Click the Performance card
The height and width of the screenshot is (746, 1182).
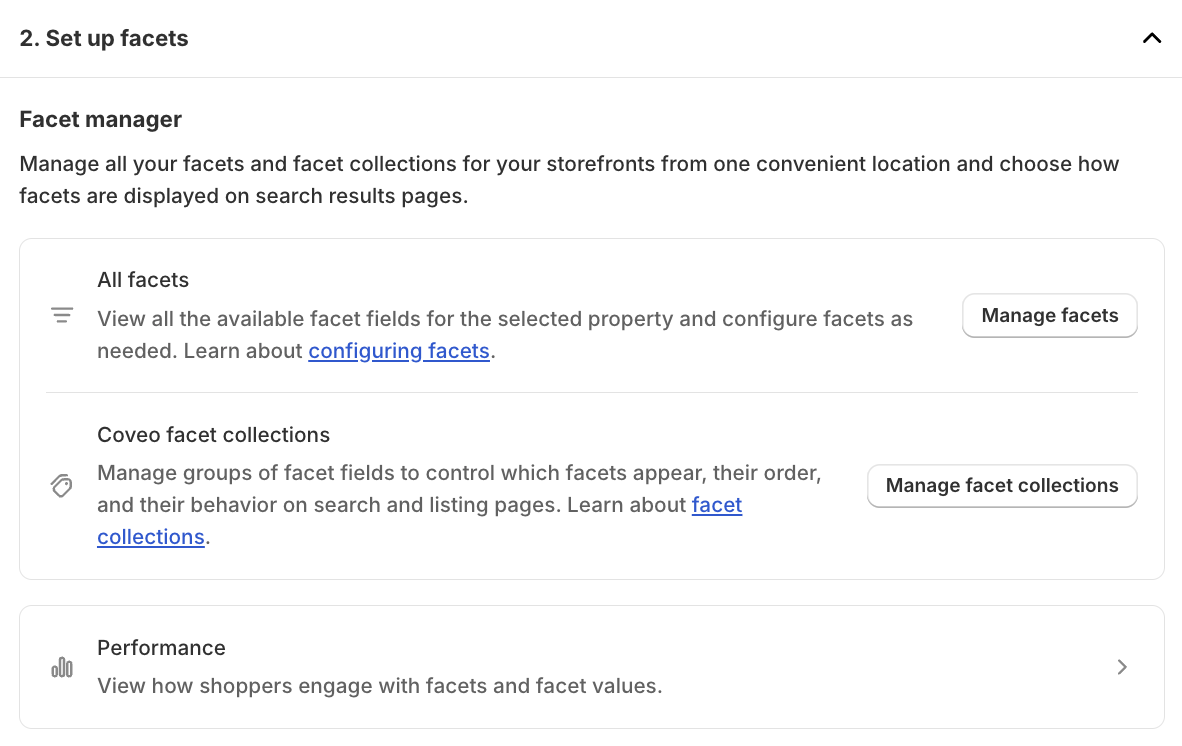coord(591,667)
